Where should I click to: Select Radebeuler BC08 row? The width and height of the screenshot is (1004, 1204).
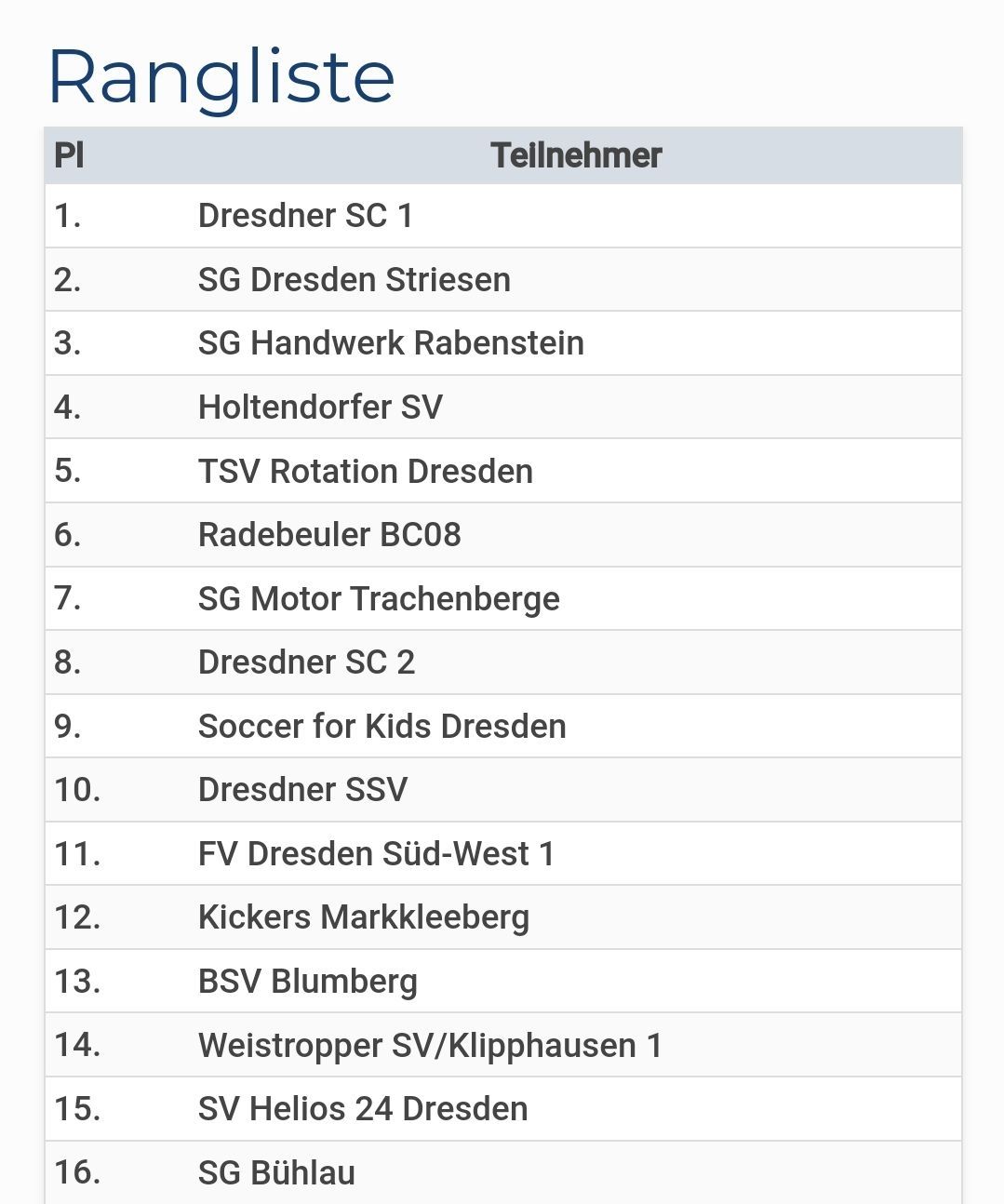pos(503,535)
